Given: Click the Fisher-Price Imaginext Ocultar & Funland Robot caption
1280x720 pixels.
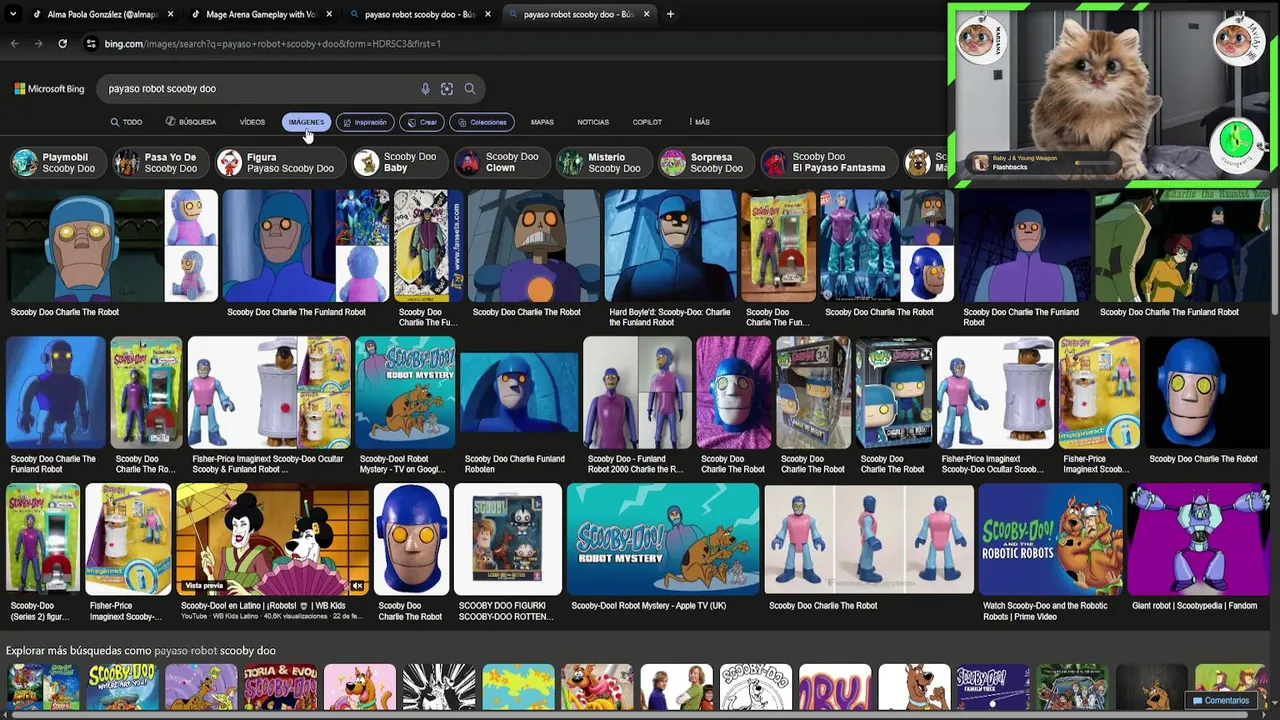Looking at the screenshot, I should (267, 464).
